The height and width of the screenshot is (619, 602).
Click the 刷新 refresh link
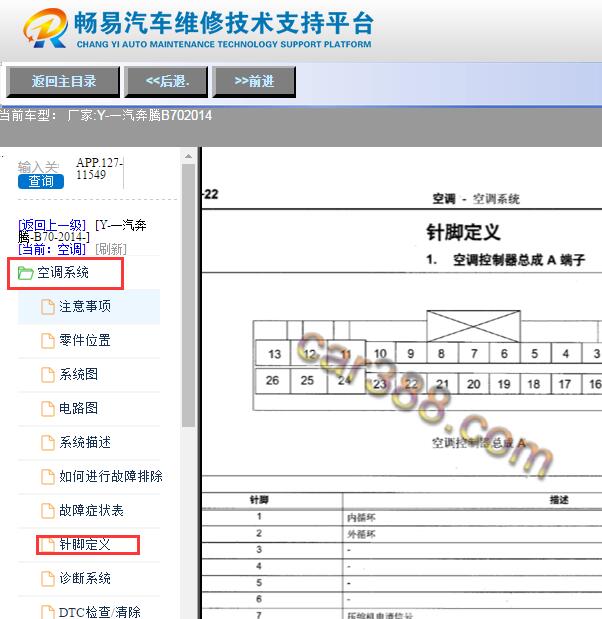tap(111, 249)
